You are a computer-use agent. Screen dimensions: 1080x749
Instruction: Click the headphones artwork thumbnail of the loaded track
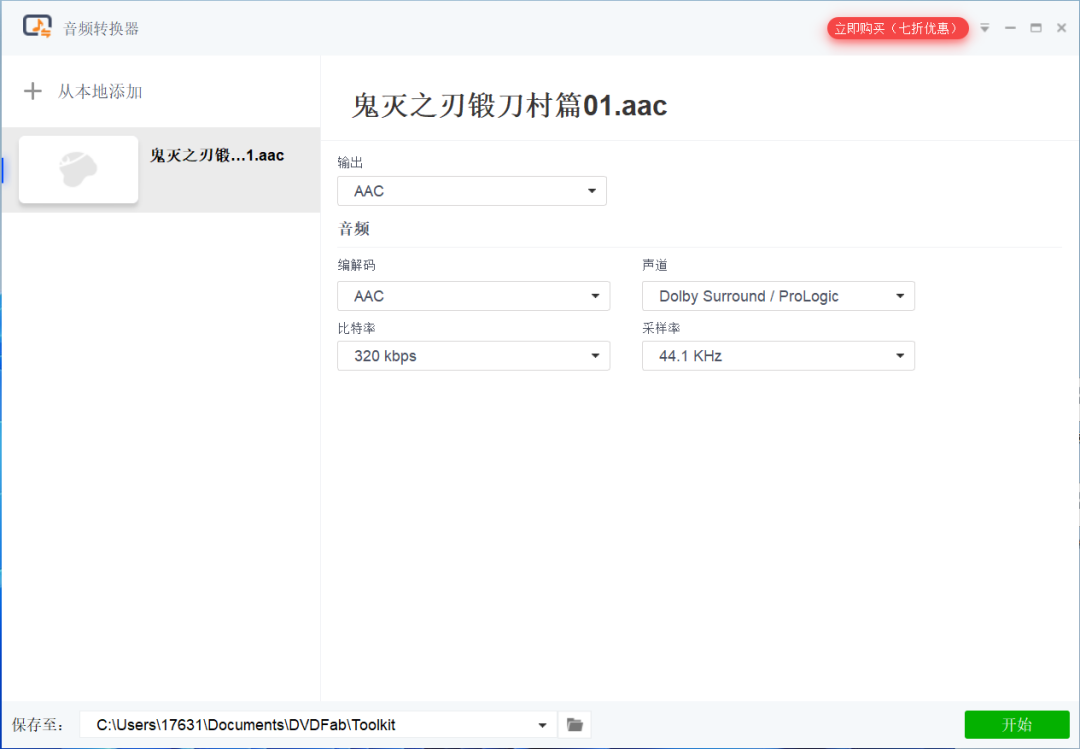click(77, 169)
